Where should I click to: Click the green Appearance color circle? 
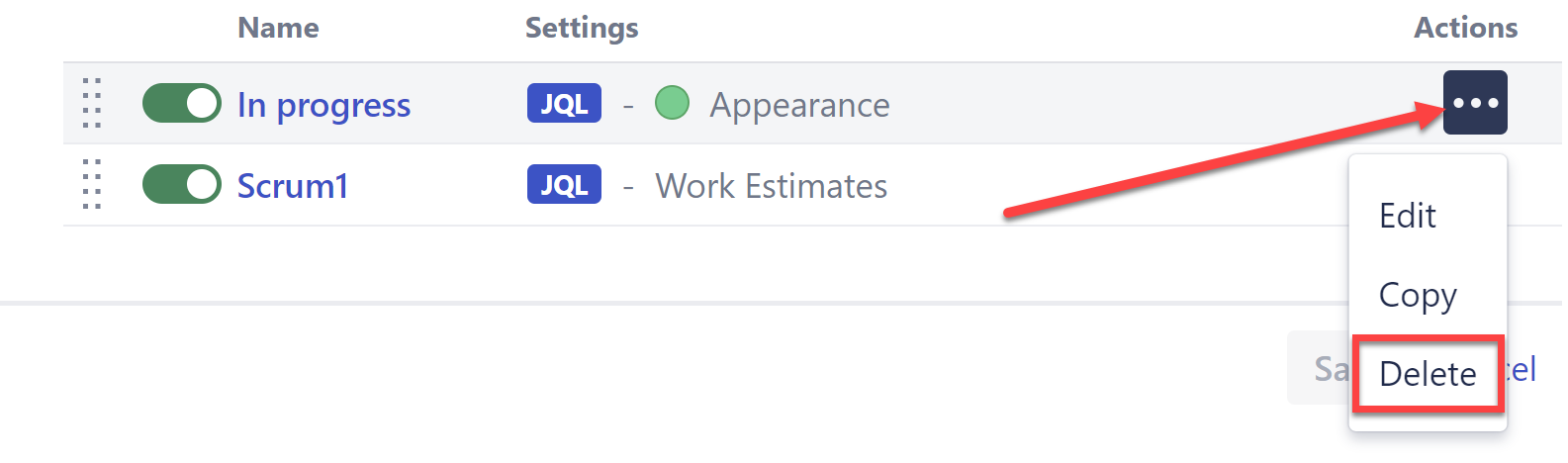672,103
